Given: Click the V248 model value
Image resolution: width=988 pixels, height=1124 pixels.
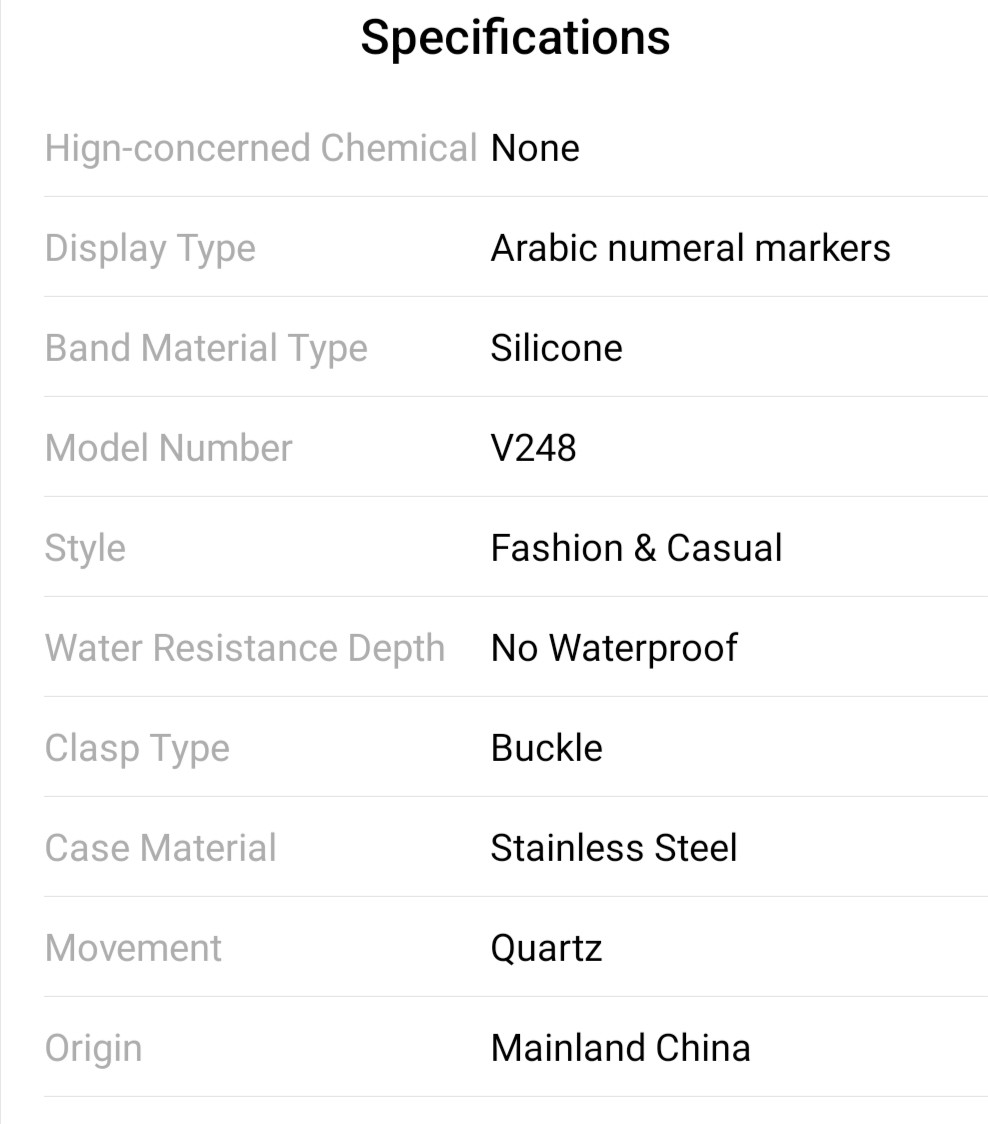Looking at the screenshot, I should pos(533,448).
